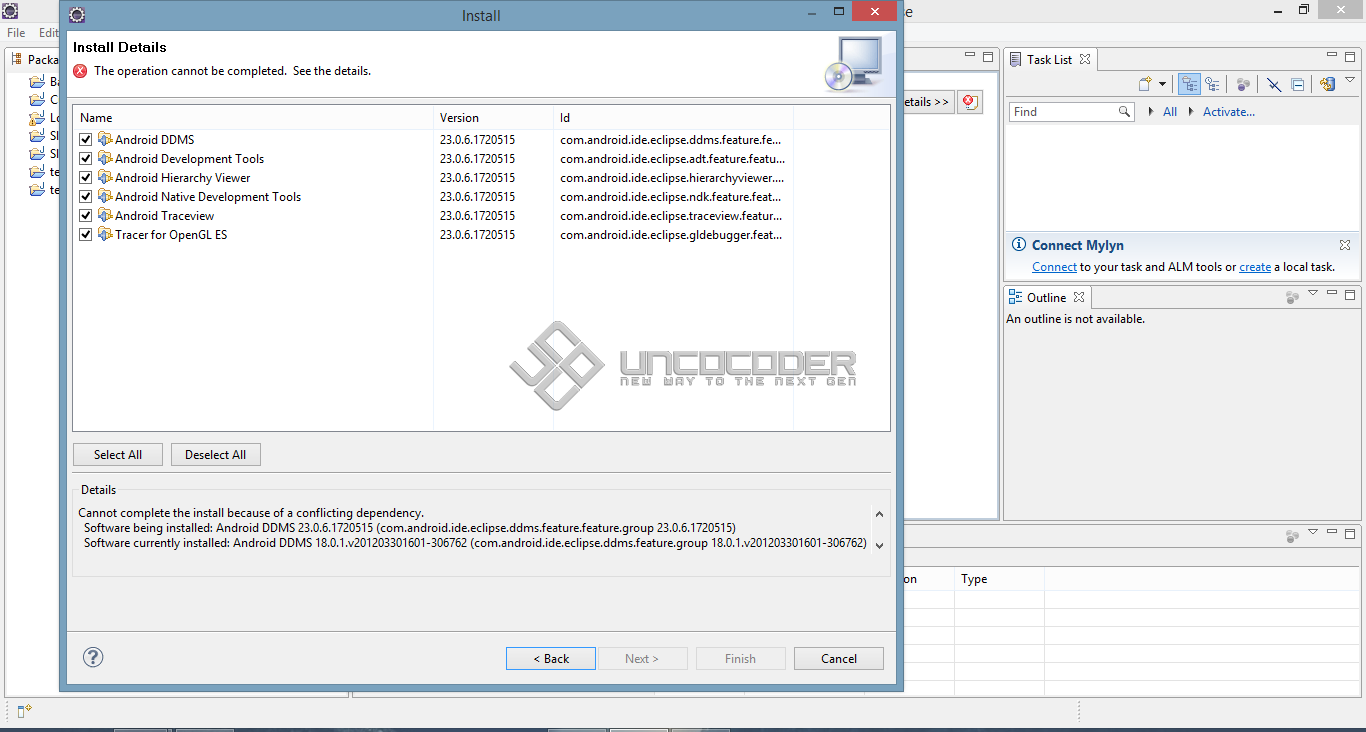Screen dimensions: 1366x732
Task: Sort the install list by Version column
Action: (x=493, y=118)
